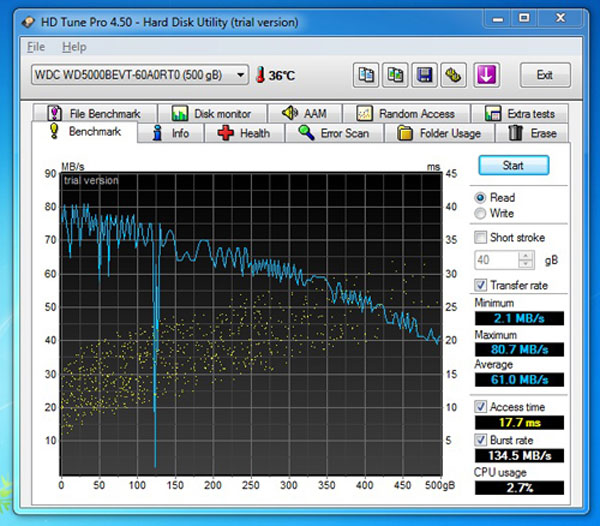Click the copy screenshot toolbar icon
Screen dimensions: 600x526
click(x=396, y=75)
